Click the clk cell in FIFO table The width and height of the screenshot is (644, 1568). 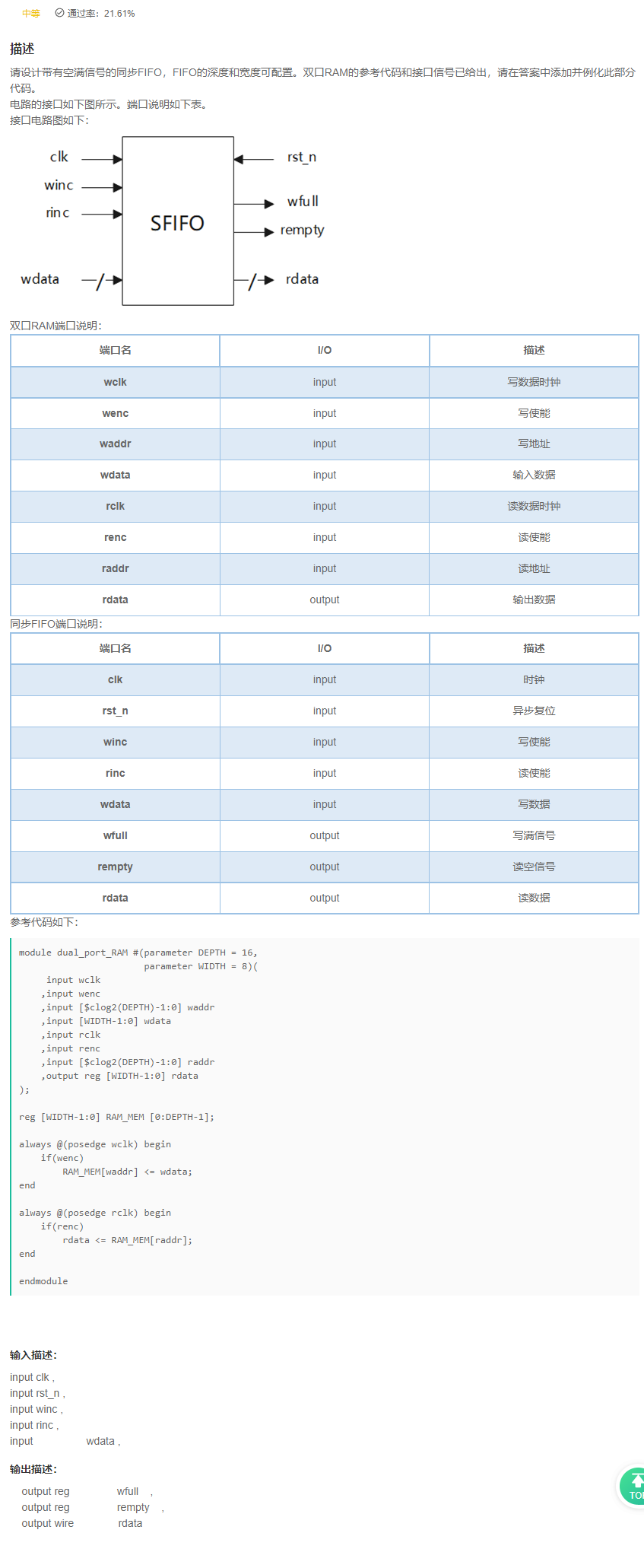(116, 679)
